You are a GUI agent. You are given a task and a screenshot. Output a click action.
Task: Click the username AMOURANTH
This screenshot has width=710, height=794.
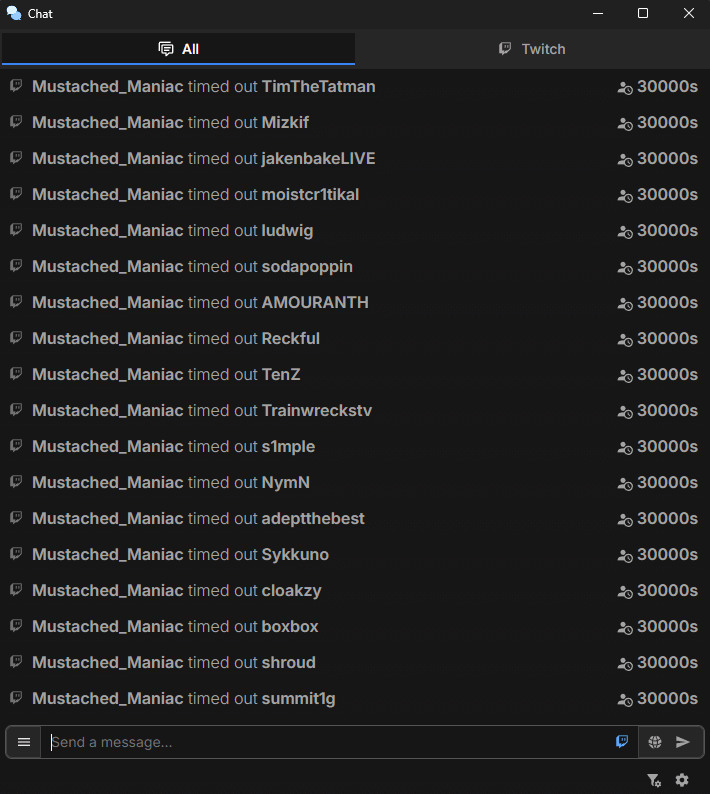point(315,302)
